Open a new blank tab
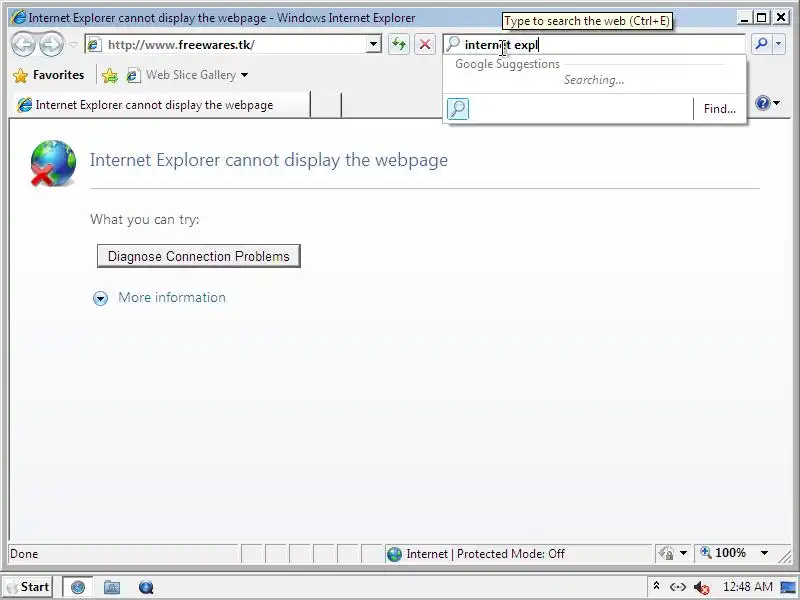800x600 pixels. pyautogui.click(x=326, y=105)
